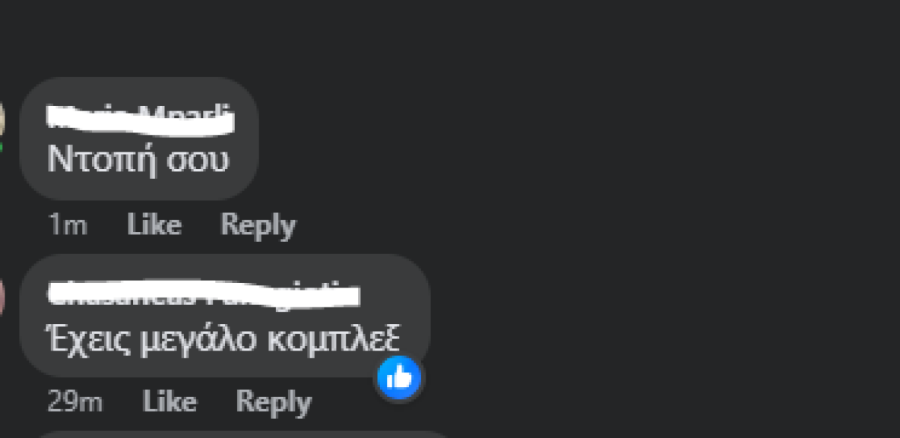Click the partially visible comment bubble at the bottom

pyautogui.click(x=241, y=434)
